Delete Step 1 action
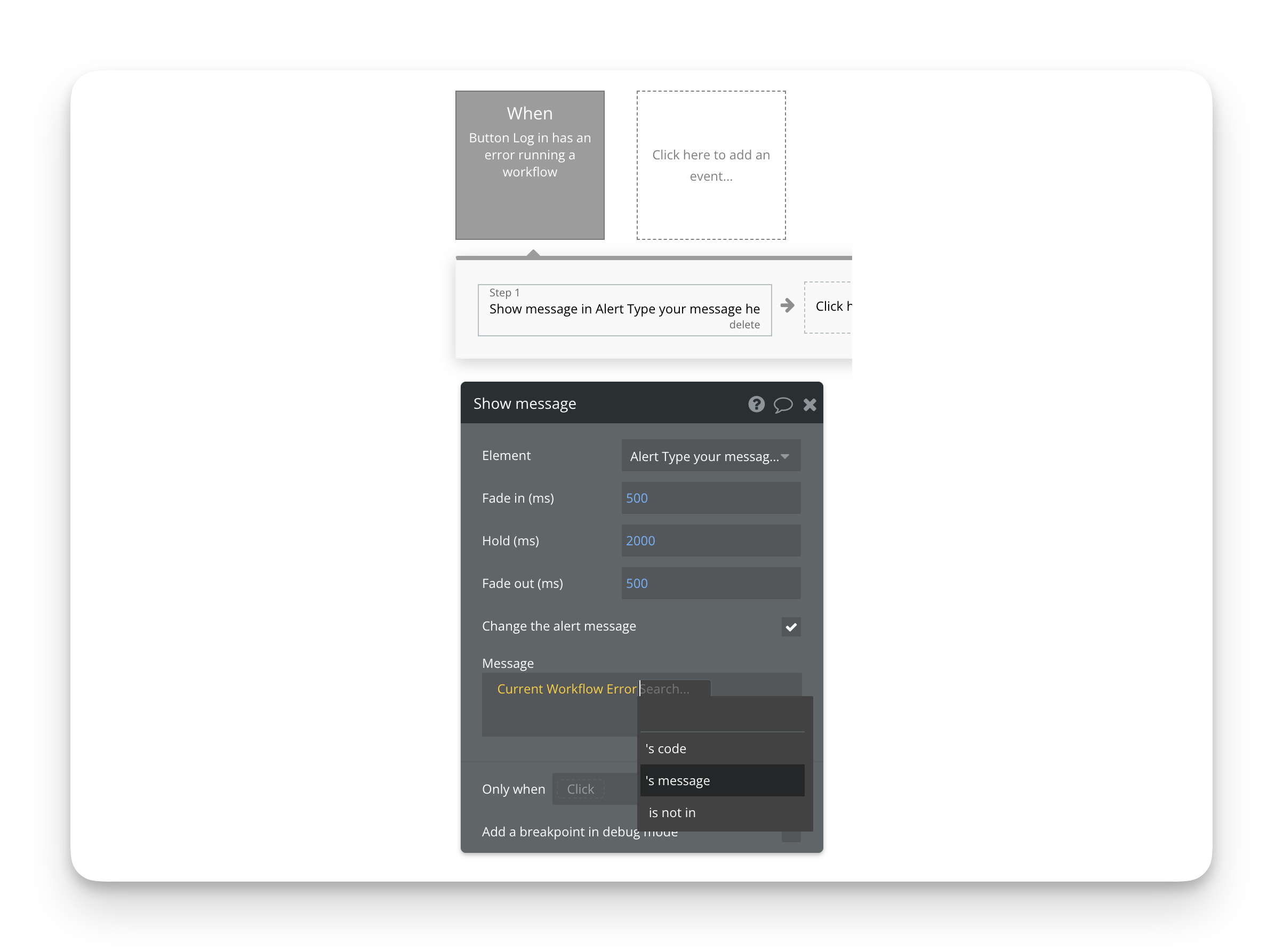1283x952 pixels. click(x=744, y=325)
